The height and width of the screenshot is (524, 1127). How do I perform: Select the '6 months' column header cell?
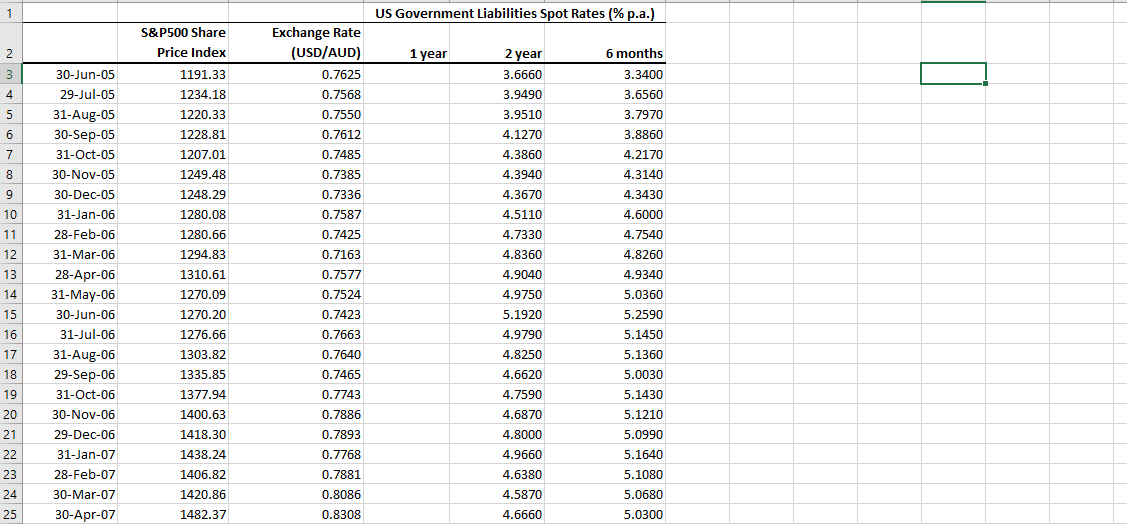[605, 42]
